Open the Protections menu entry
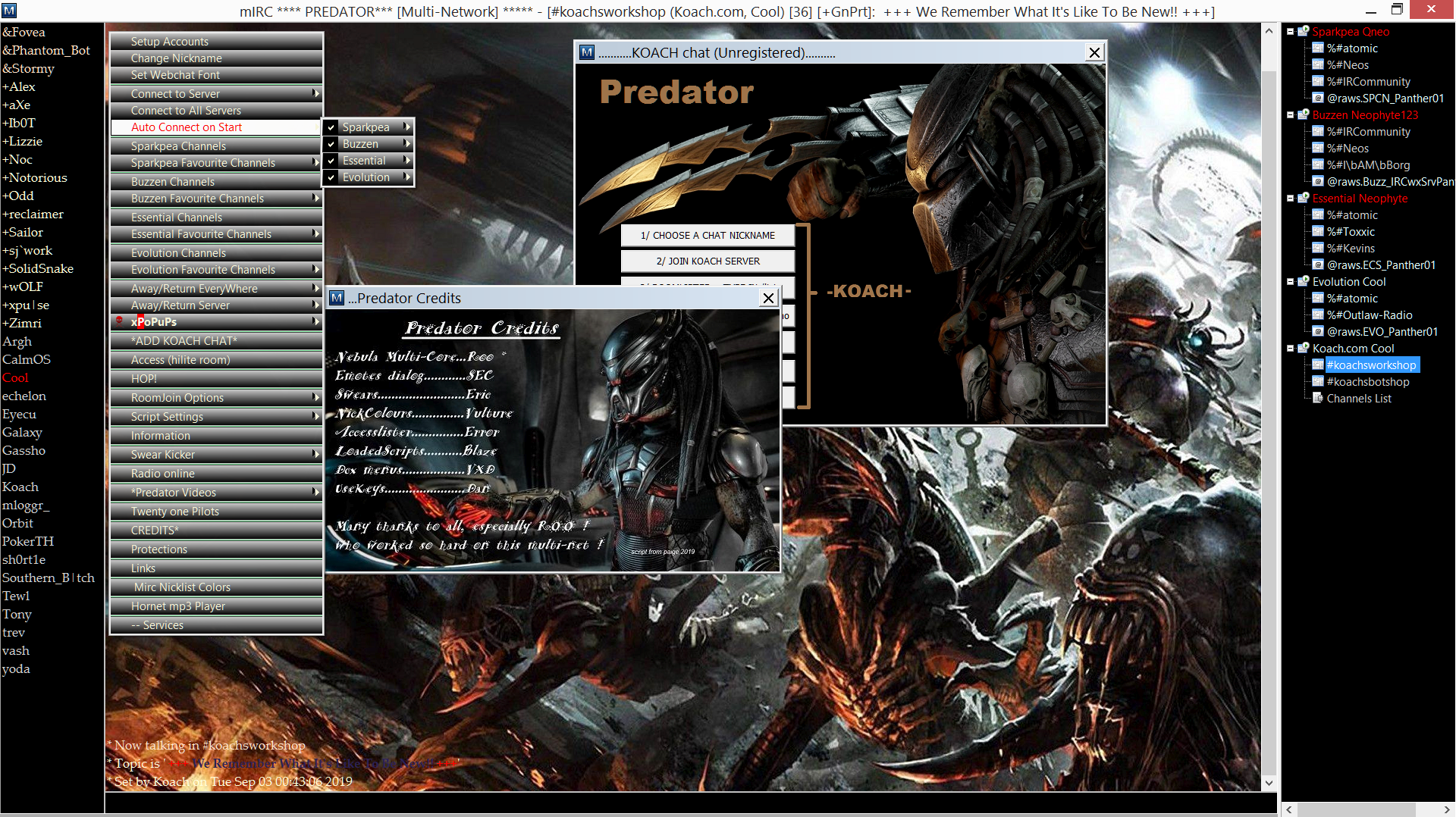 pos(216,549)
